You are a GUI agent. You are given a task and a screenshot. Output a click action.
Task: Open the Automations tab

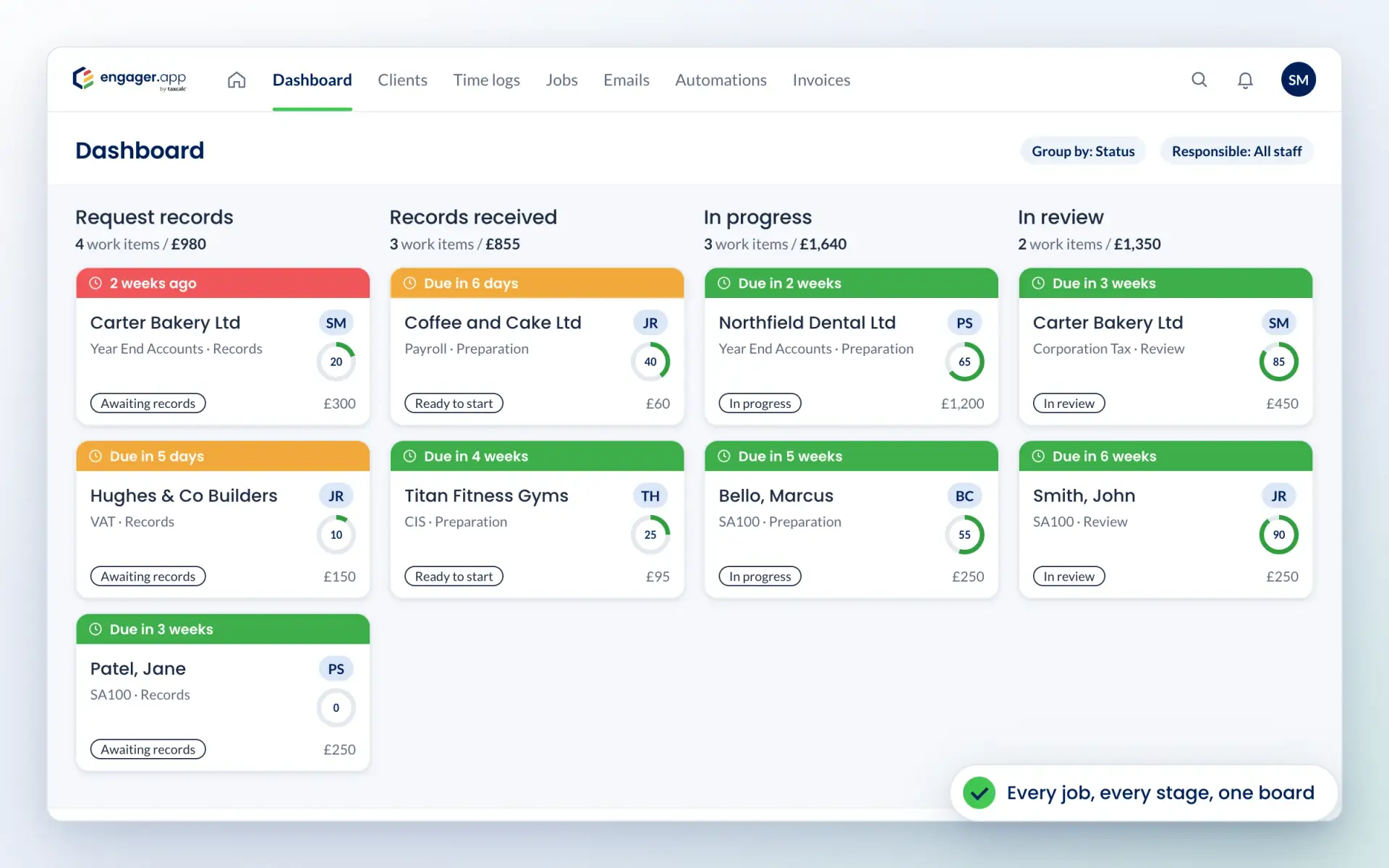click(721, 80)
